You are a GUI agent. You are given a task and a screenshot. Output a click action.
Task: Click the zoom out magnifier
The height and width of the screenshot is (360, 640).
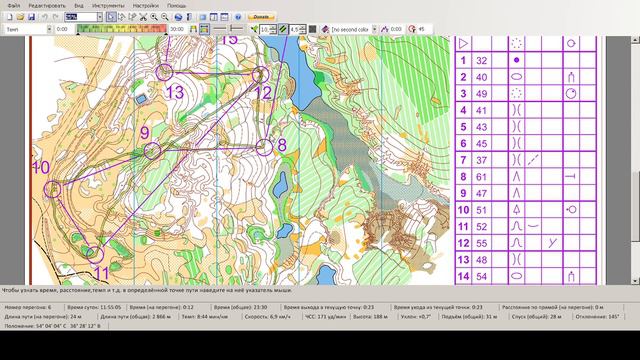point(164,17)
